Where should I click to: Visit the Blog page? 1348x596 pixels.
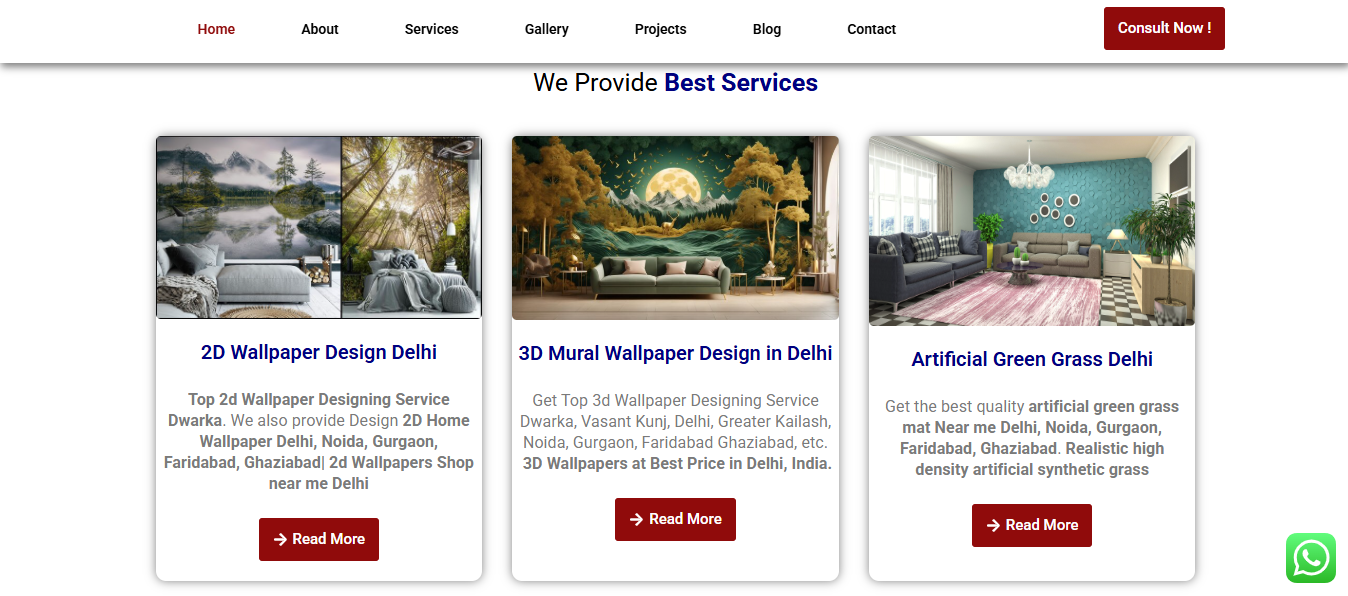coord(767,29)
